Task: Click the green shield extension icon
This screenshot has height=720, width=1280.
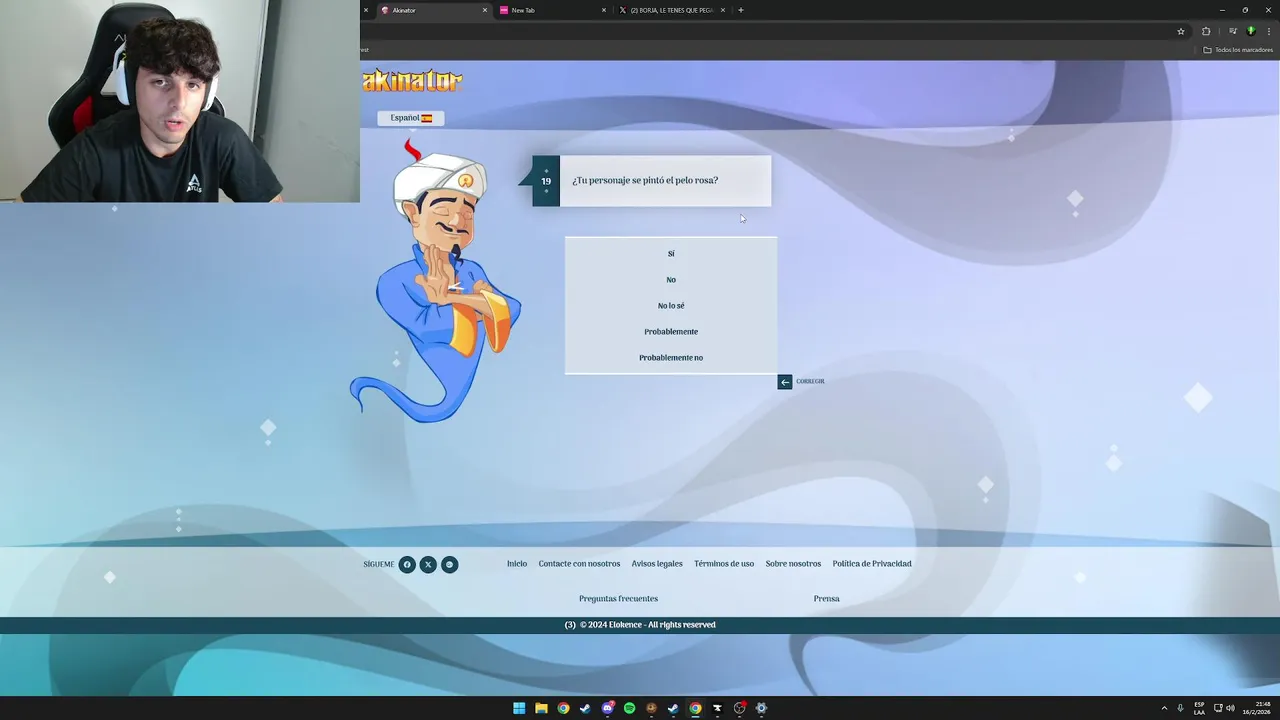Action: coord(1250,31)
